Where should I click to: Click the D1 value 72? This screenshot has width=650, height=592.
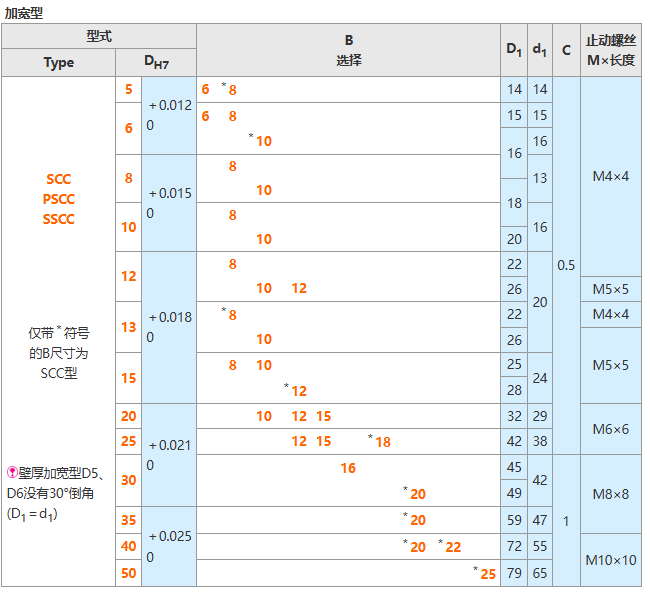(514, 546)
